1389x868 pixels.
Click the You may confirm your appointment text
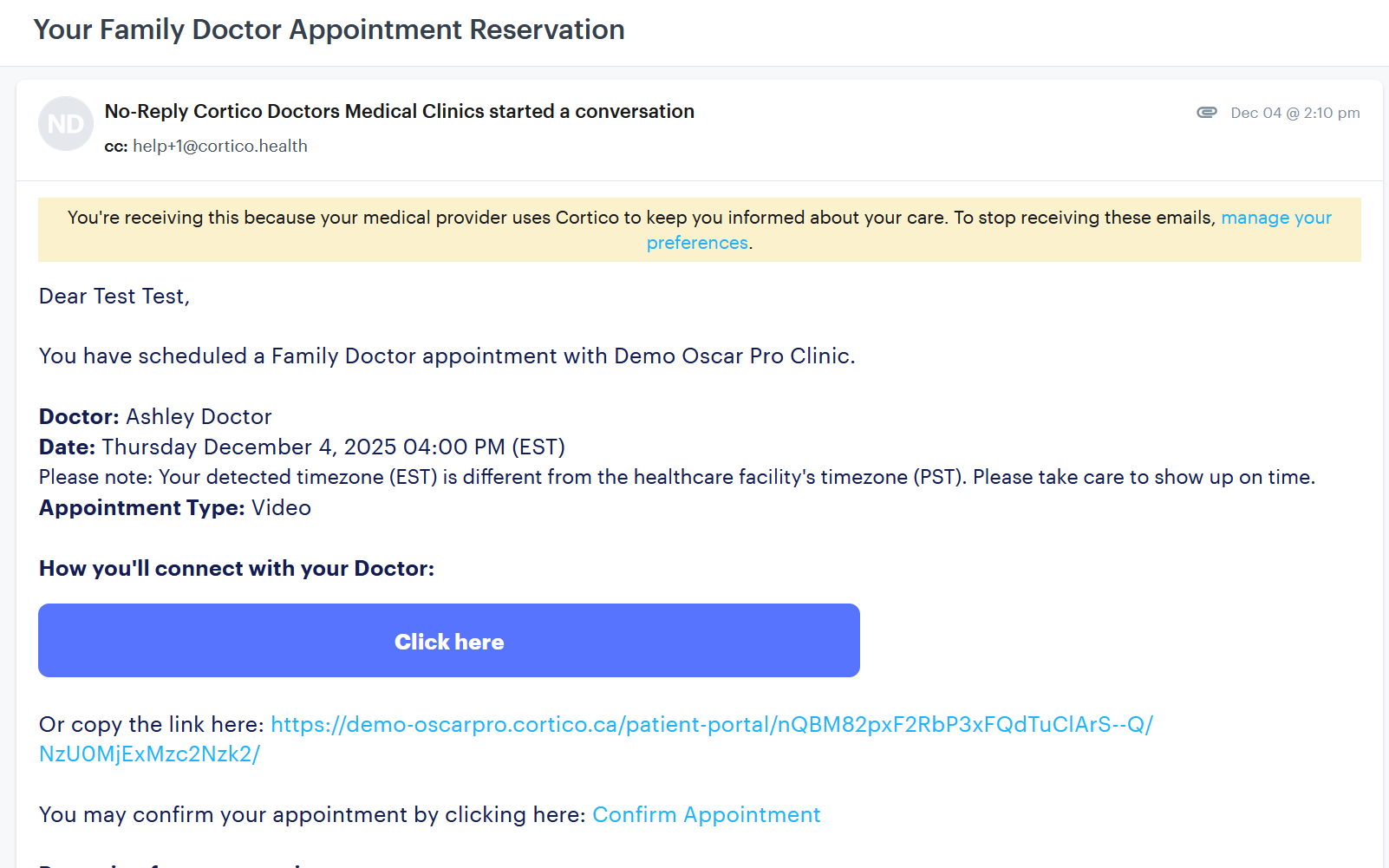312,815
